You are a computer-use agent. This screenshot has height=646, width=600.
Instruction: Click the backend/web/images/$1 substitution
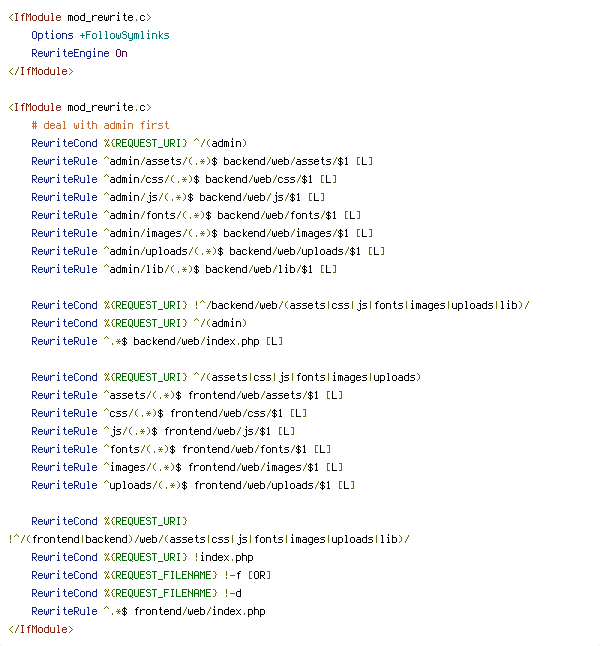(x=286, y=234)
